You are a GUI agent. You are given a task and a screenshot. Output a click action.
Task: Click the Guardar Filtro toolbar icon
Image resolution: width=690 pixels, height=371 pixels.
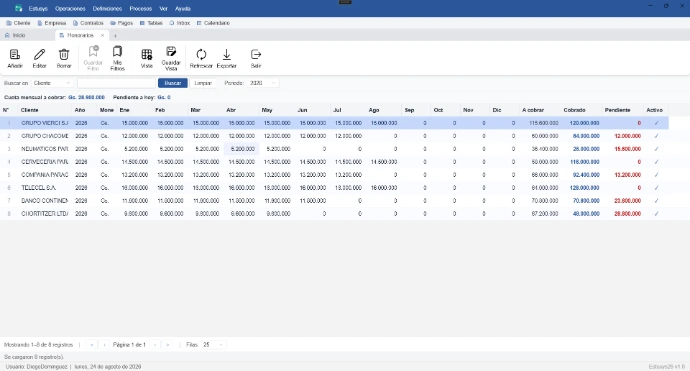click(x=93, y=51)
